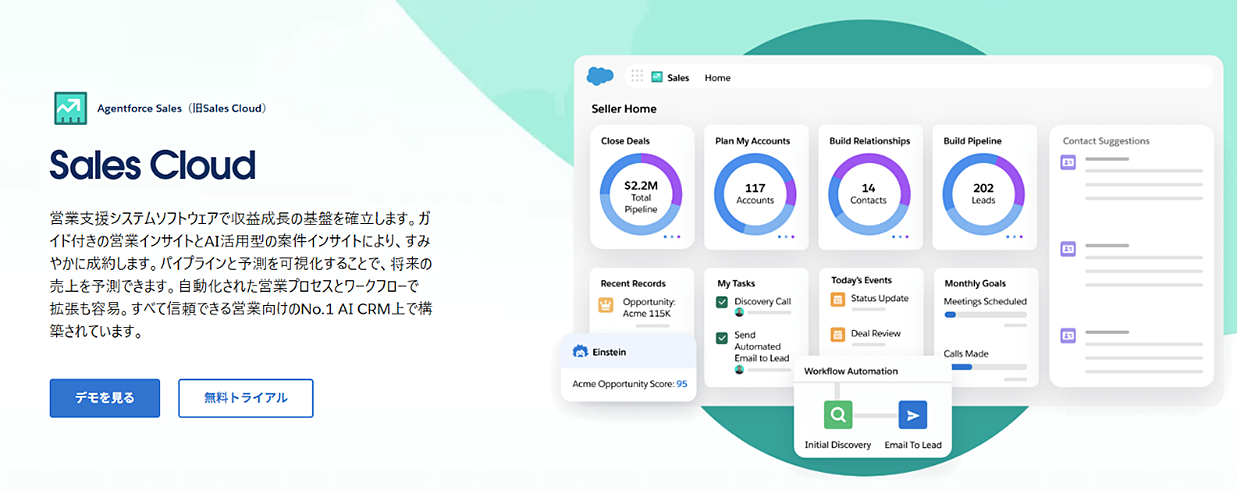Toggle the Discovery Call task checkbox
Viewport: 1237px width, 490px height.
pyautogui.click(x=722, y=302)
